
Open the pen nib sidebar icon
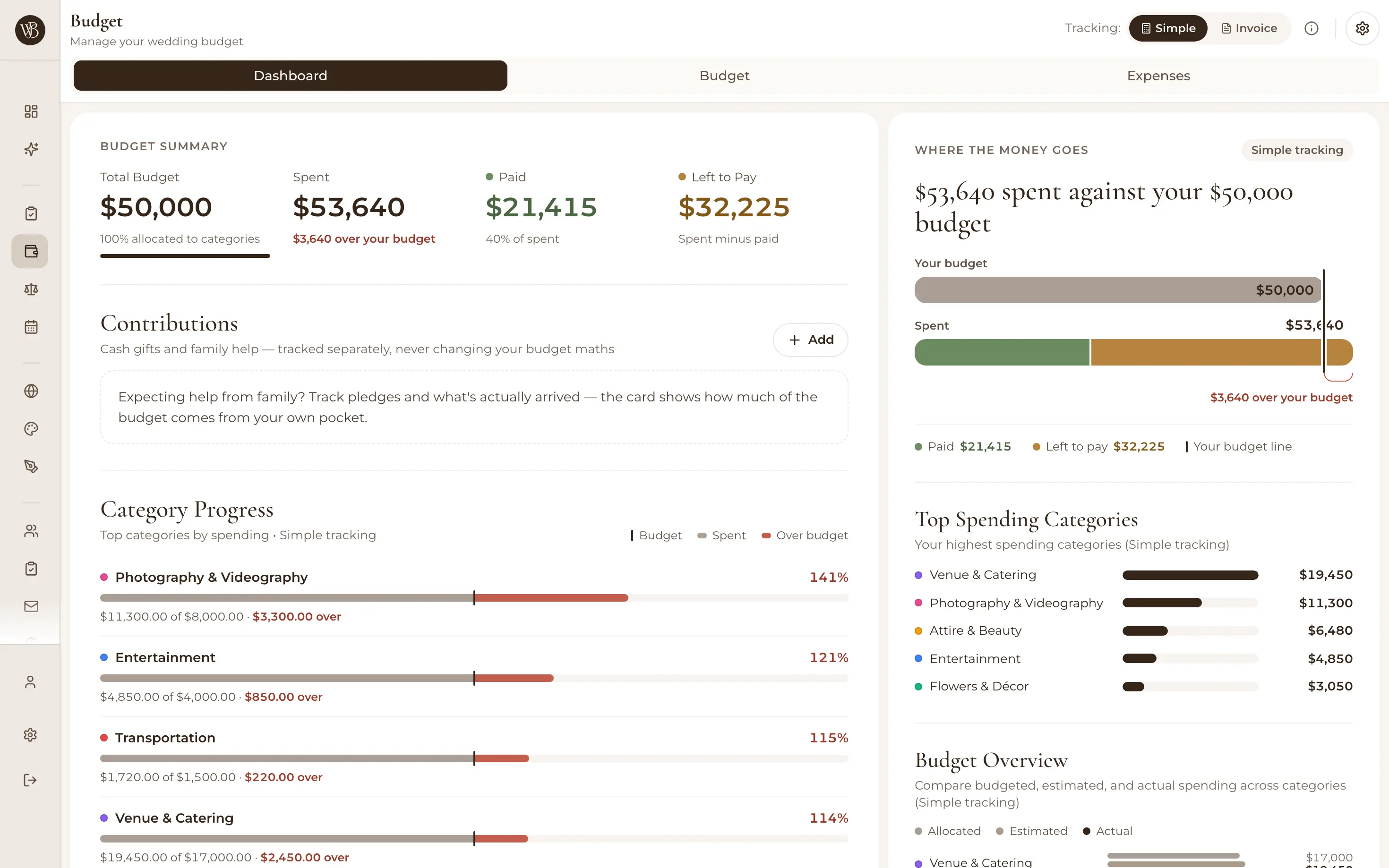pos(31,467)
